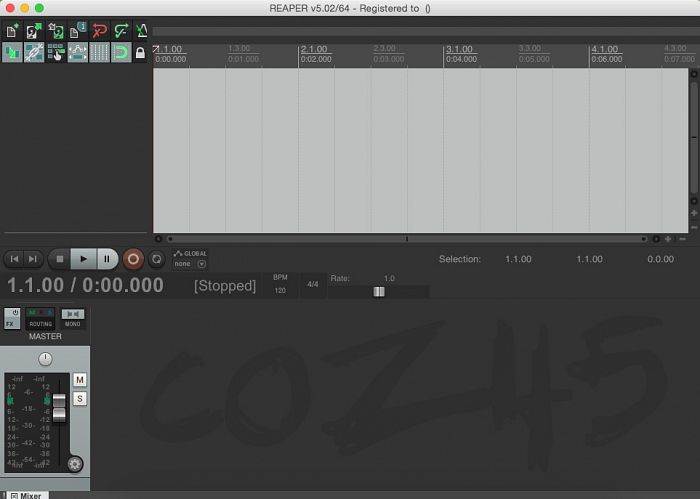The image size is (700, 499).
Task: Toggle grid lines display button
Action: pyautogui.click(x=100, y=53)
